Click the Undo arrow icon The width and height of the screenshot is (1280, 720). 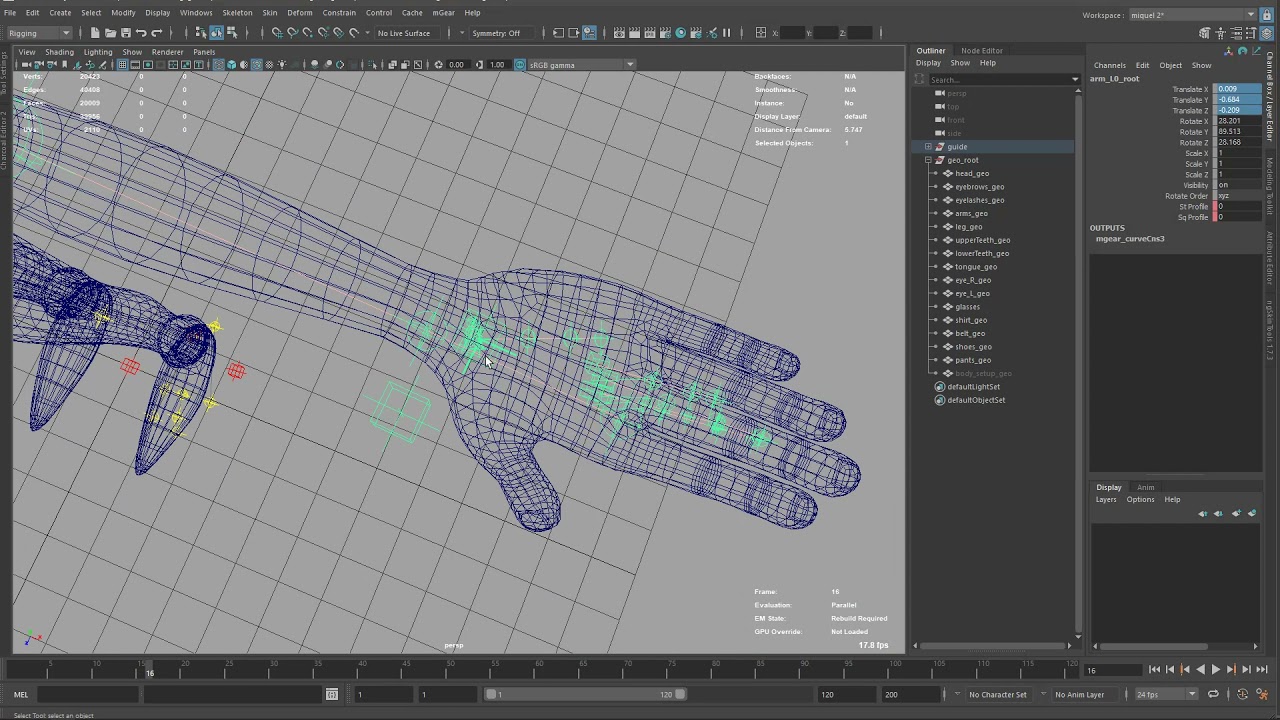point(141,33)
